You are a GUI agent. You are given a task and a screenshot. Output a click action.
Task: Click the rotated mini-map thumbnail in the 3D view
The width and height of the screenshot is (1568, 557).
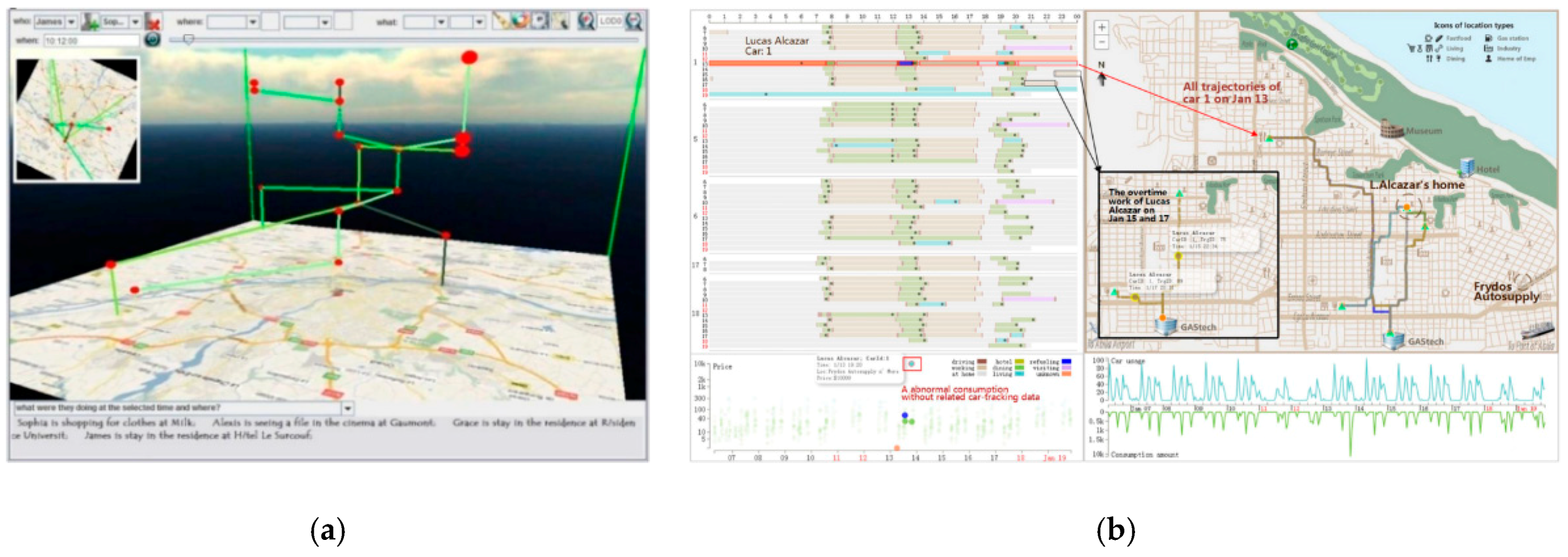(76, 120)
